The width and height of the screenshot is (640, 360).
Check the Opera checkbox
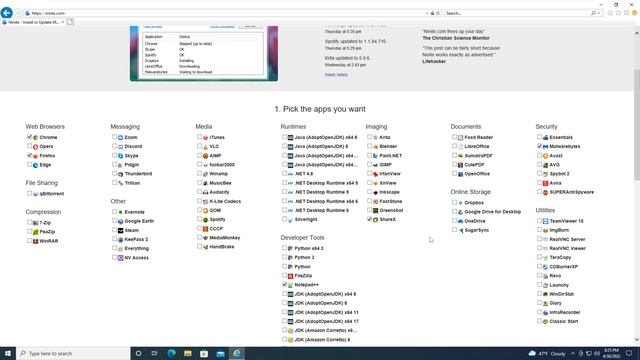pos(29,146)
